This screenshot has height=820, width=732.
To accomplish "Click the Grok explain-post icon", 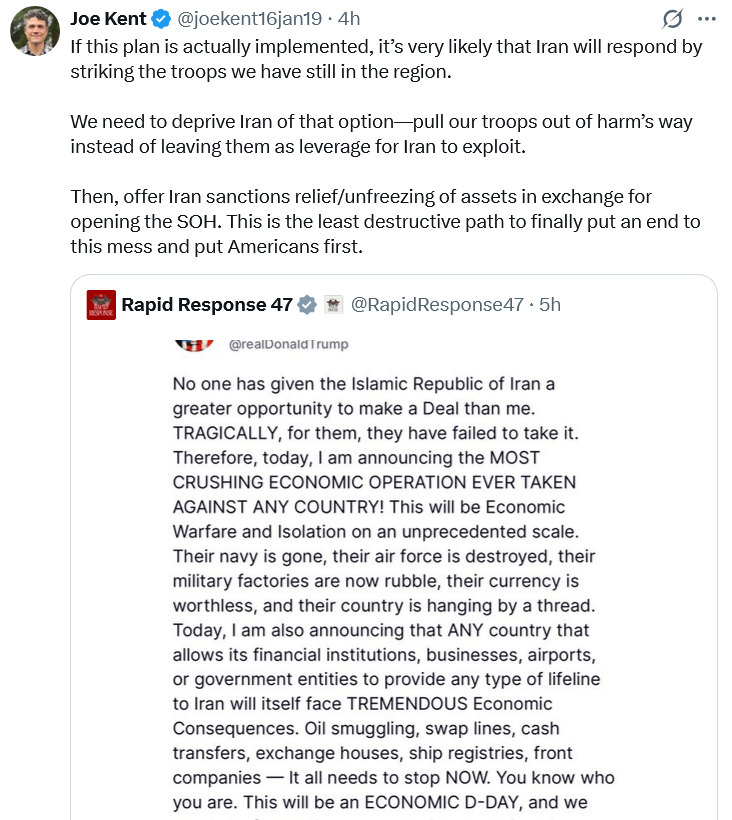I will tap(672, 19).
